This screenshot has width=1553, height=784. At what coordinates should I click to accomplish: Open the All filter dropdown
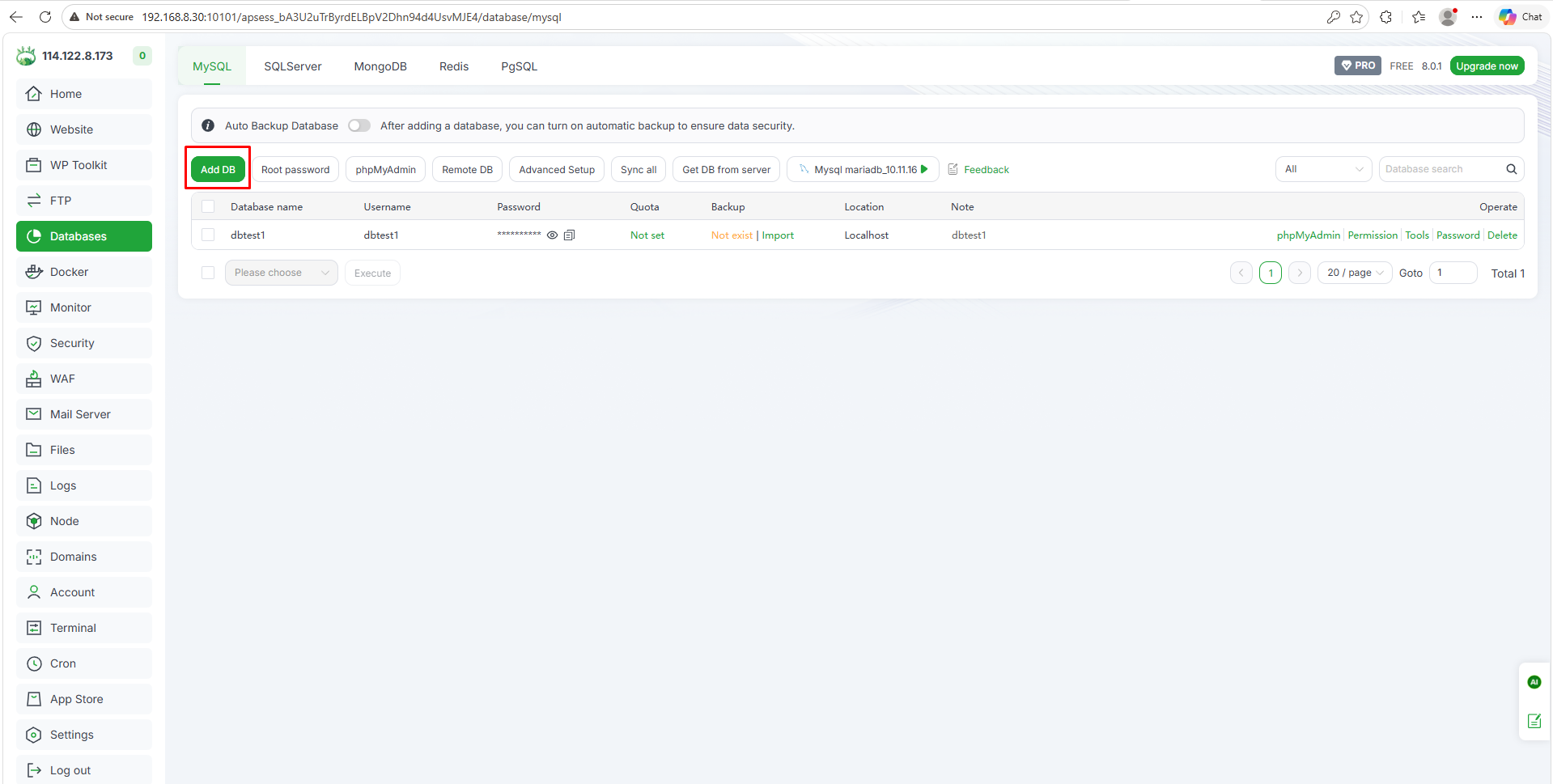tap(1323, 169)
